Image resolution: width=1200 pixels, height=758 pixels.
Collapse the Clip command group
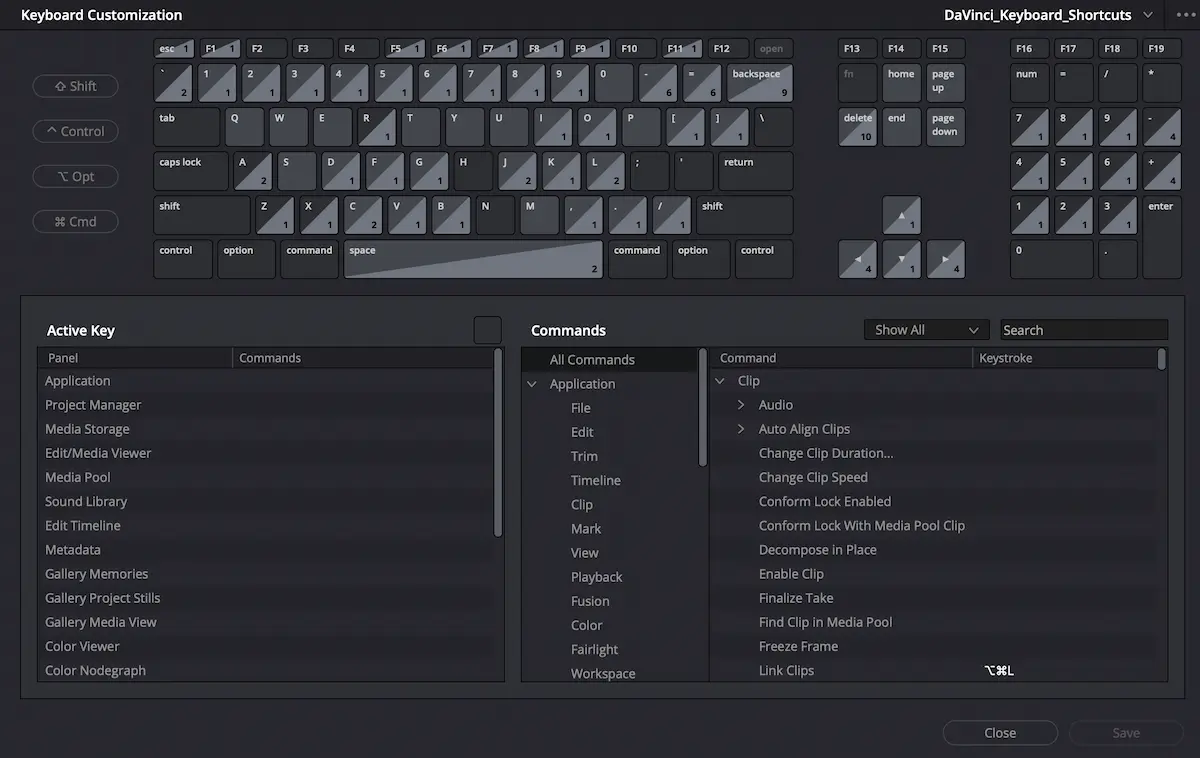click(722, 380)
